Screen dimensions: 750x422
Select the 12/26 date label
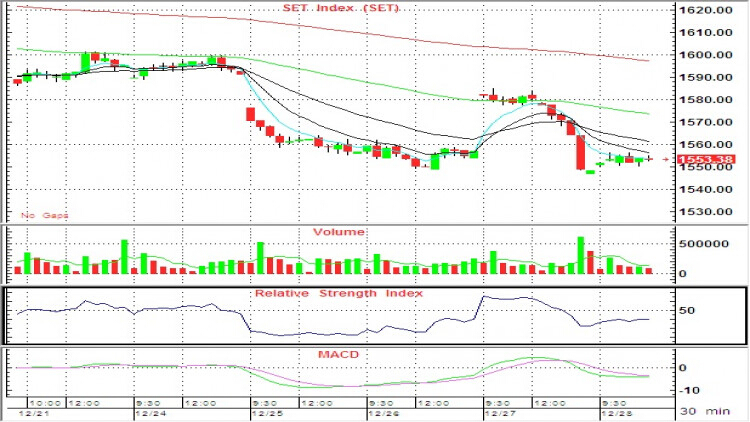[384, 413]
